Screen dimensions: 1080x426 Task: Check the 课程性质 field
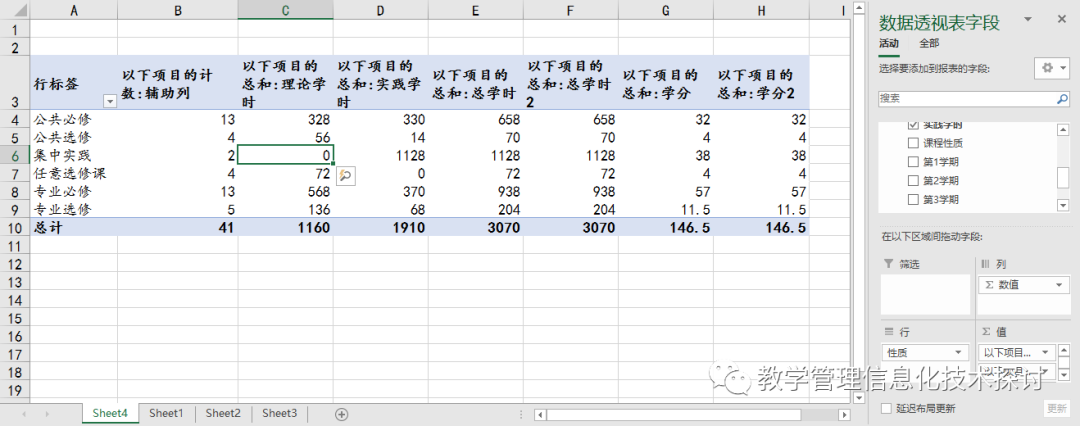913,143
